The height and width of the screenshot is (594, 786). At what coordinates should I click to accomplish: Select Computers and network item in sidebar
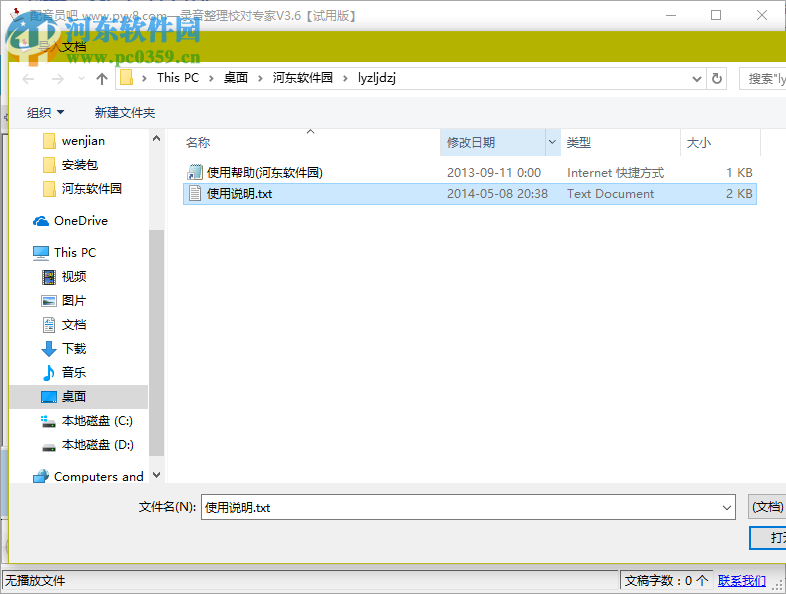tap(98, 476)
